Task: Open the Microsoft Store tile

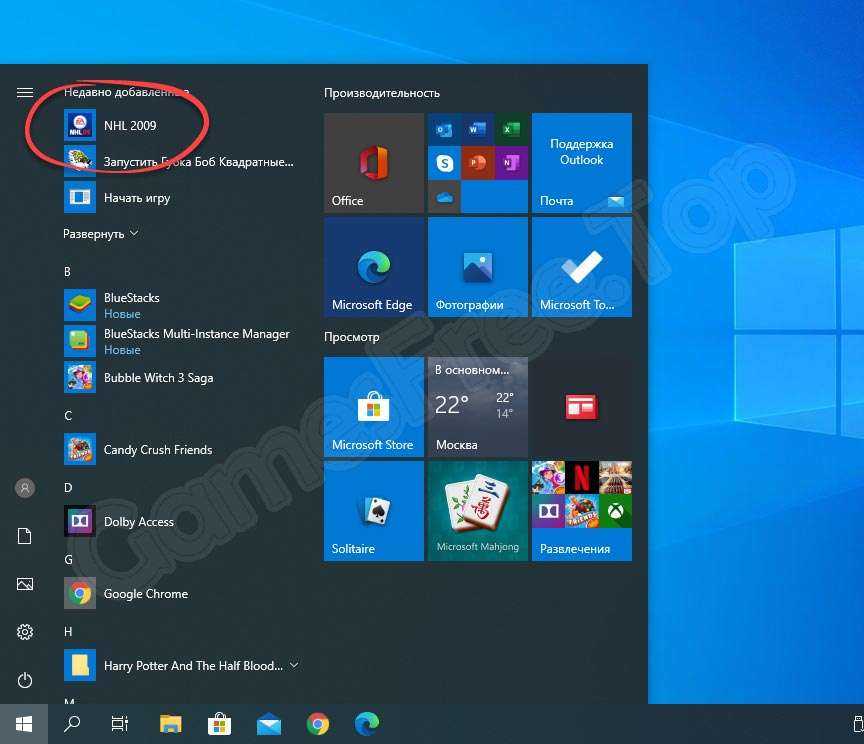Action: pyautogui.click(x=374, y=407)
